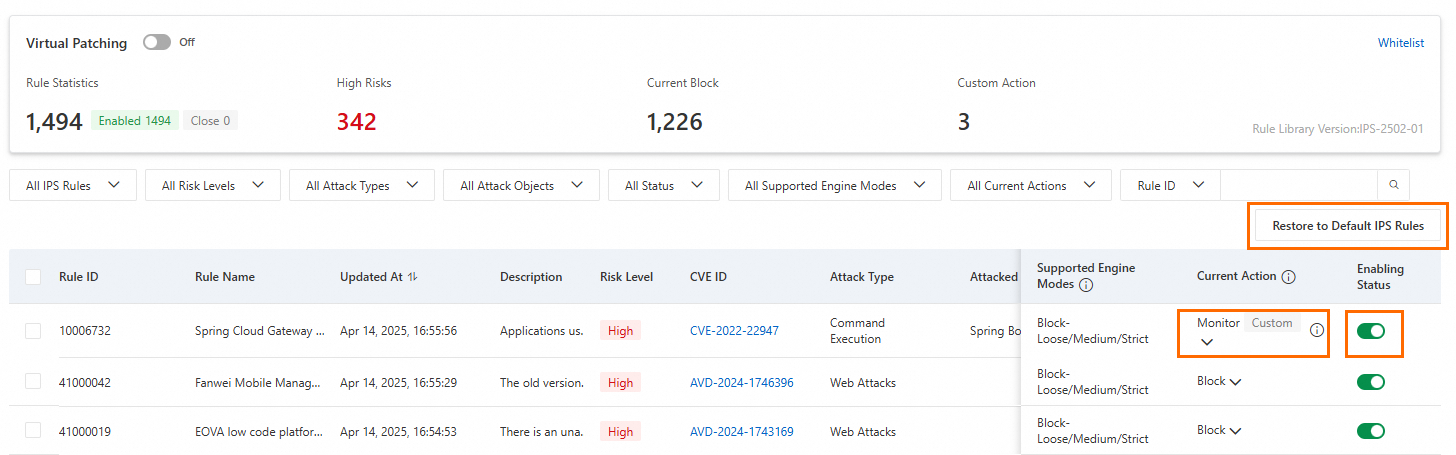Click info icon in rule 10006732 action cell
The height and width of the screenshot is (455, 1456).
1317,331
